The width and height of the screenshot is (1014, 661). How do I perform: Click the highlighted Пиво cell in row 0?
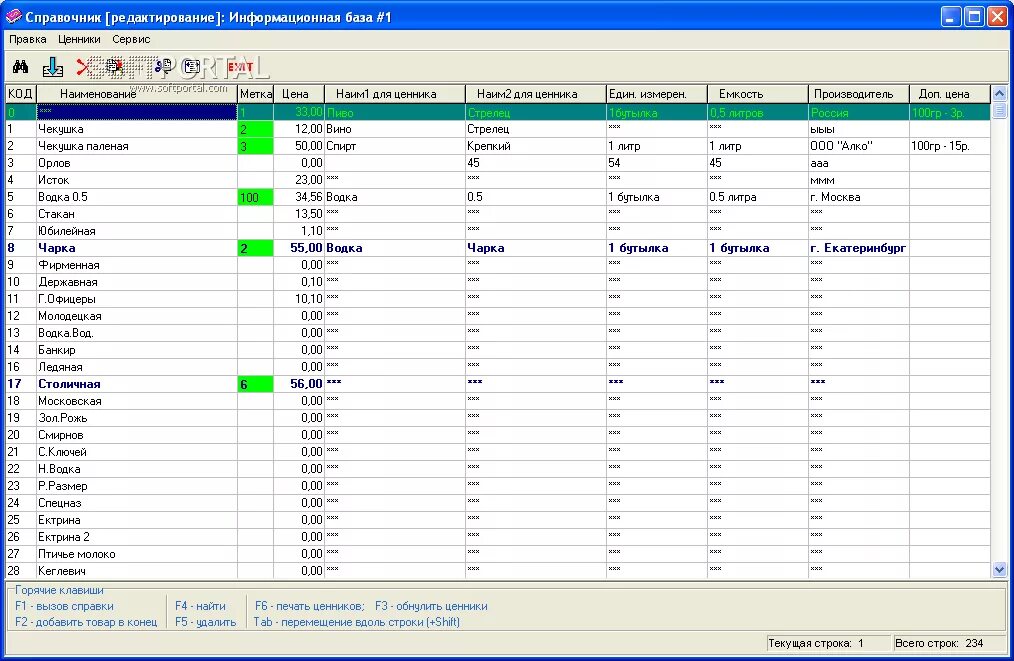394,113
